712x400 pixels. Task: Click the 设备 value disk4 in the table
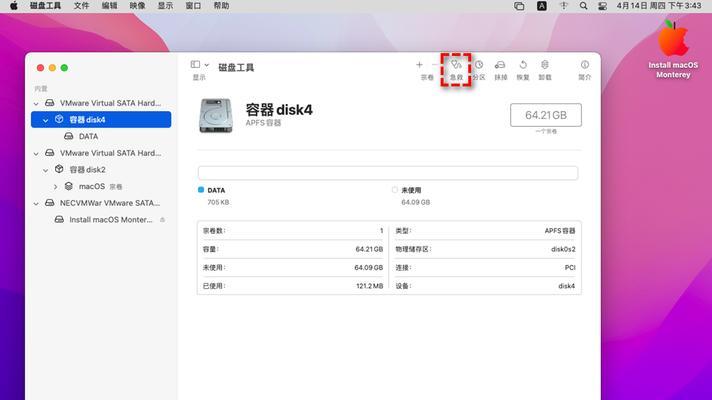pyautogui.click(x=567, y=286)
